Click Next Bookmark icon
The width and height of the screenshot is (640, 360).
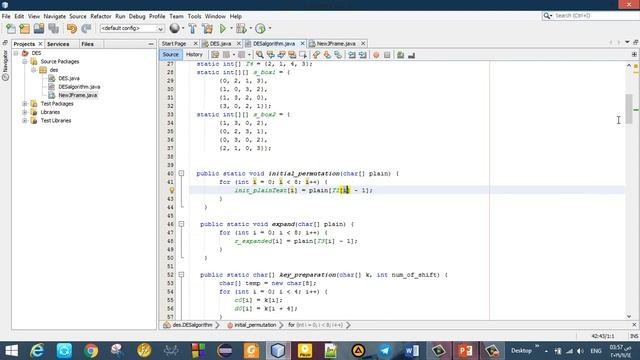[x=327, y=55]
